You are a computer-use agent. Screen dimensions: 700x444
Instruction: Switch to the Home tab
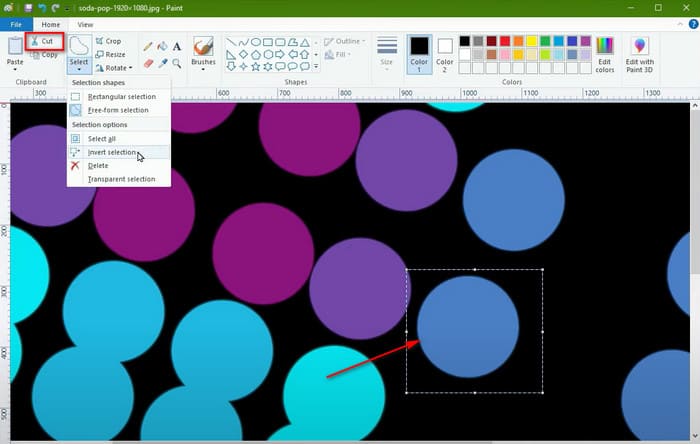[x=50, y=25]
